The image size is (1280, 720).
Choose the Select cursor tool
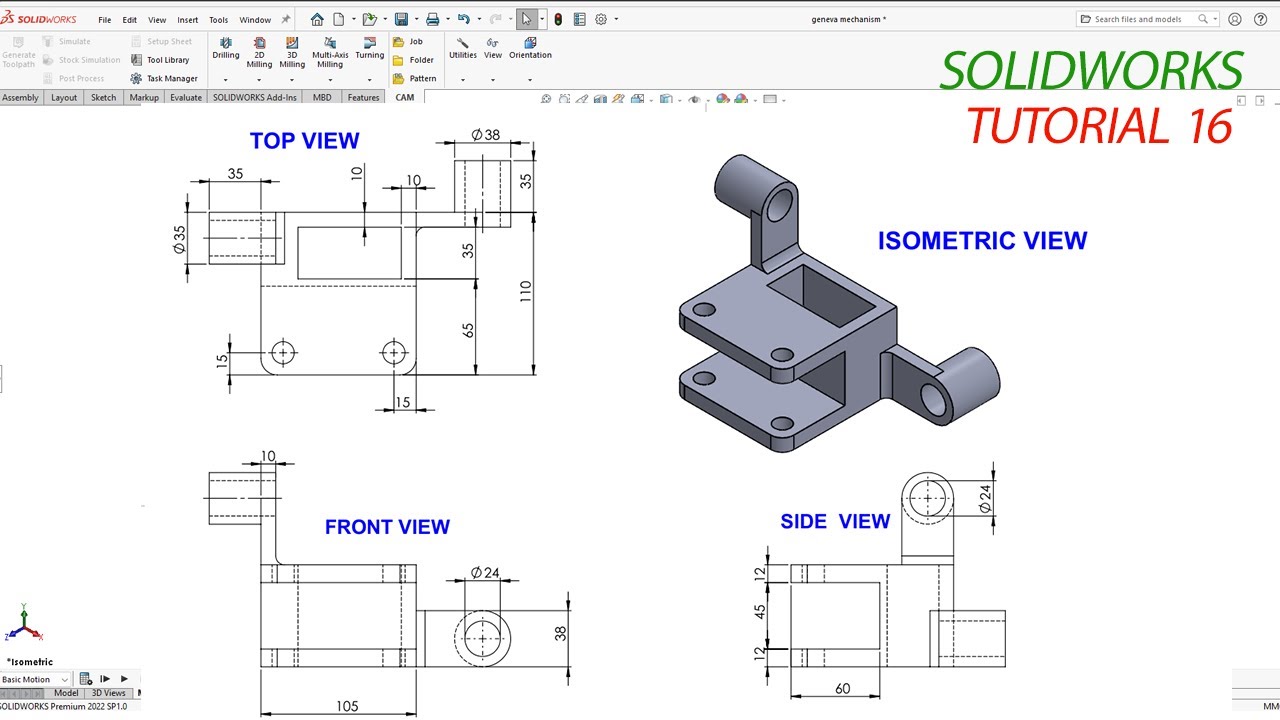click(526, 19)
